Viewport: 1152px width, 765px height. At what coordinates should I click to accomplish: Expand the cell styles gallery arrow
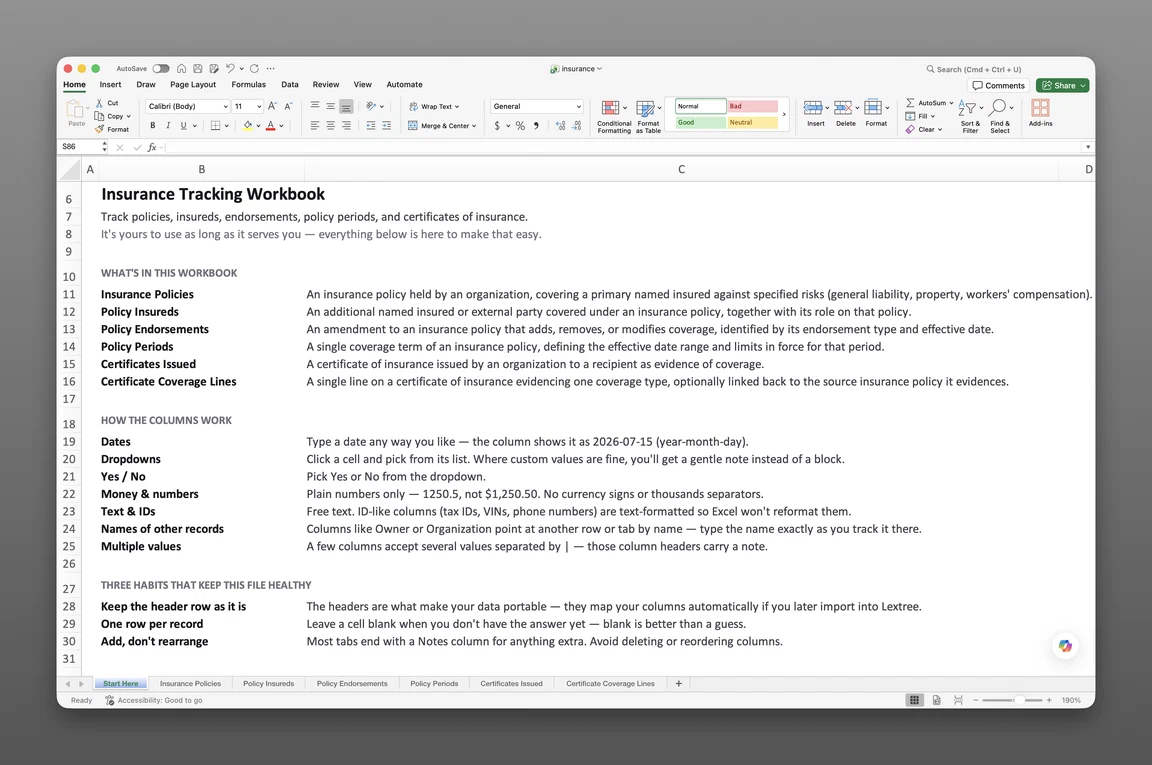784,115
